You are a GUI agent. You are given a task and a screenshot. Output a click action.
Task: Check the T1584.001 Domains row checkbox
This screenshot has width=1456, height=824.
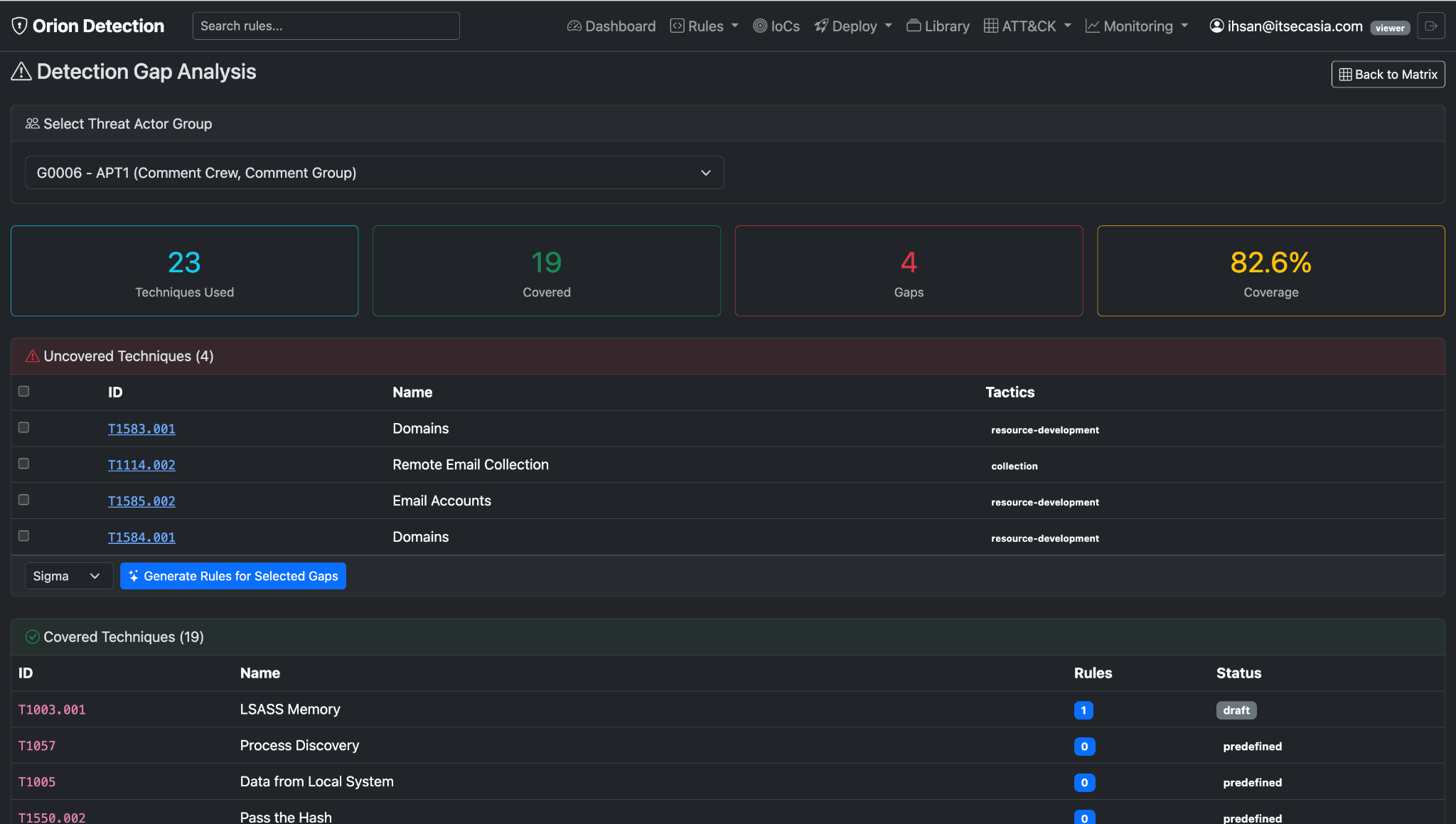point(24,536)
